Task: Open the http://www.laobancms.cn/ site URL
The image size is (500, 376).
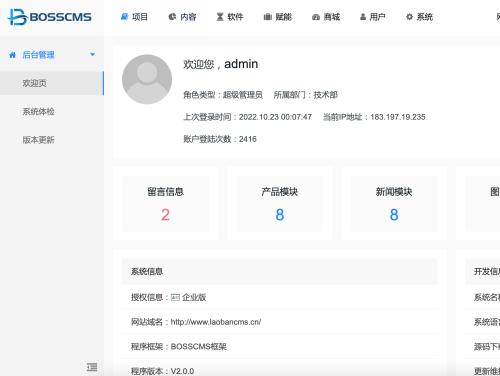Action: [216, 322]
